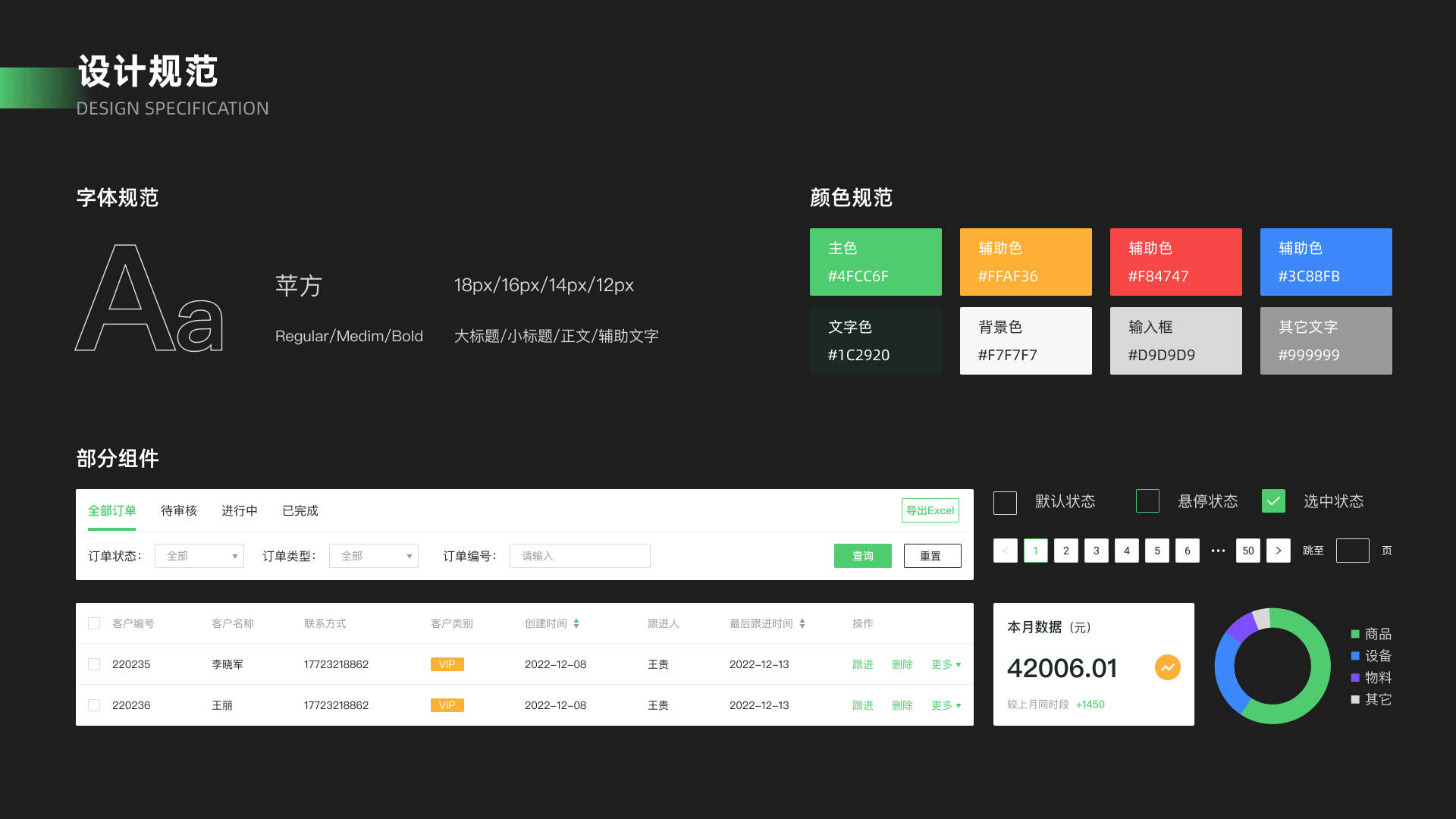
Task: Click the green 商品 legend marker
Action: point(1355,634)
